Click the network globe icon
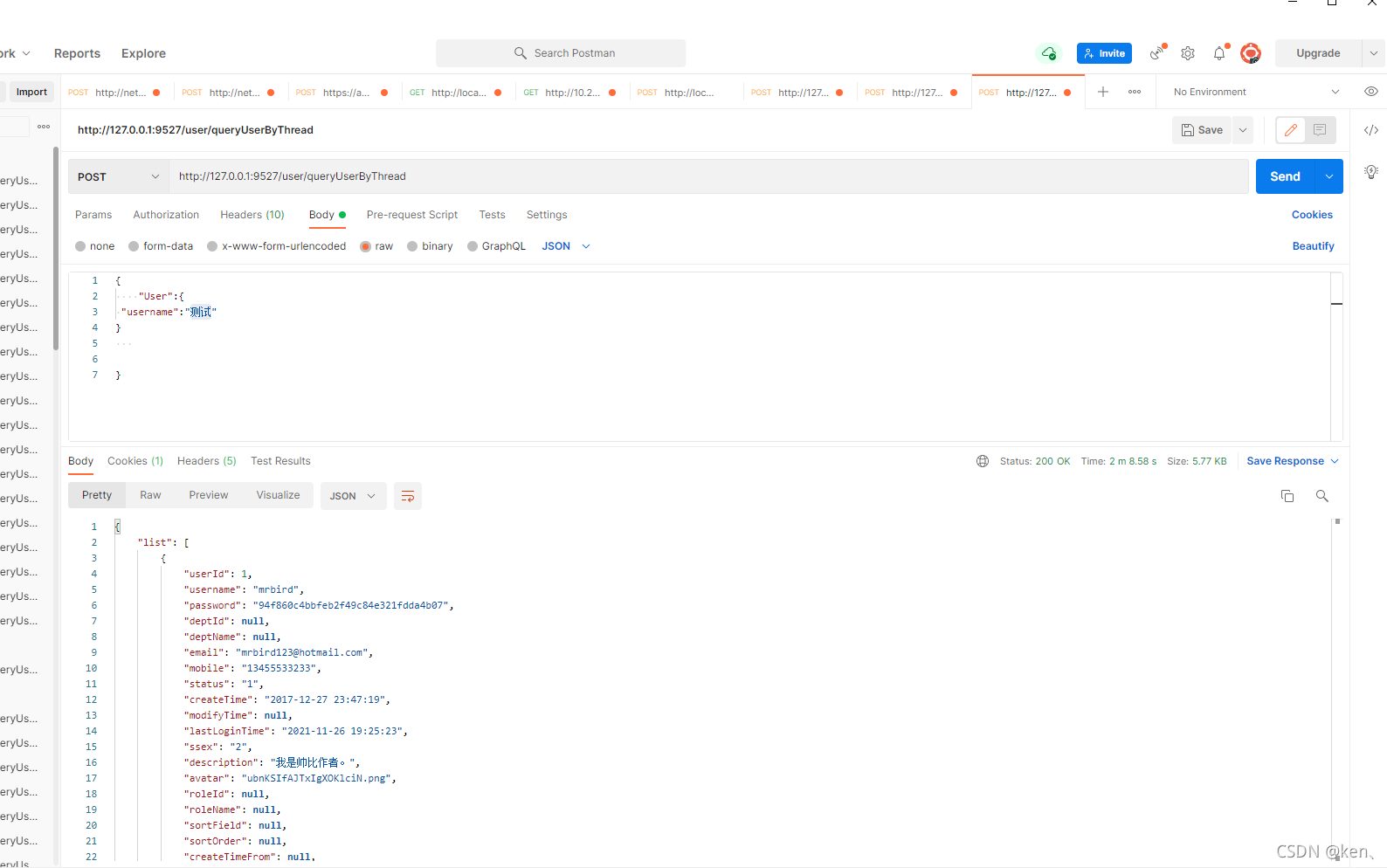 pyautogui.click(x=983, y=461)
